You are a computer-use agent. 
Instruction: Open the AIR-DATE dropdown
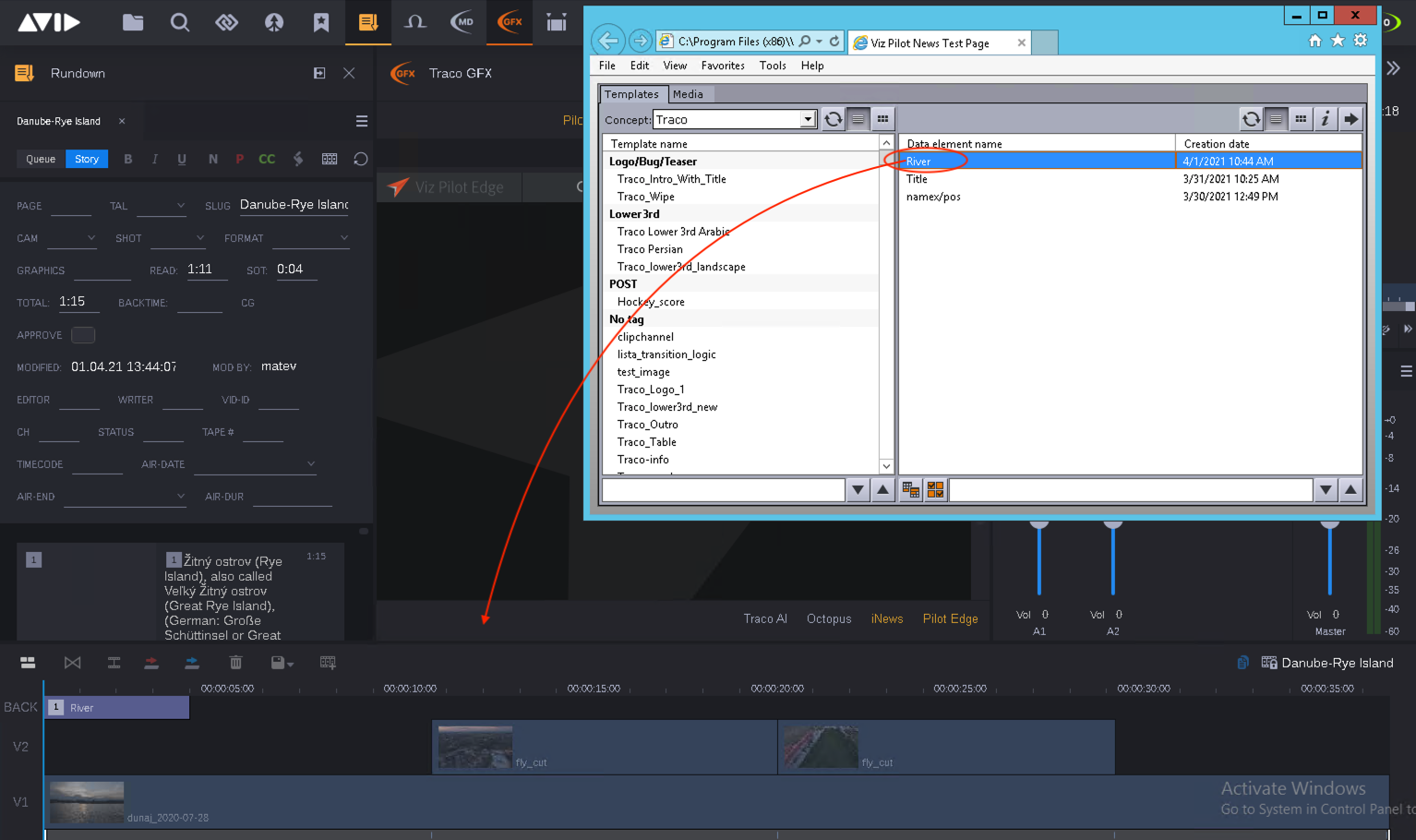tap(255, 464)
